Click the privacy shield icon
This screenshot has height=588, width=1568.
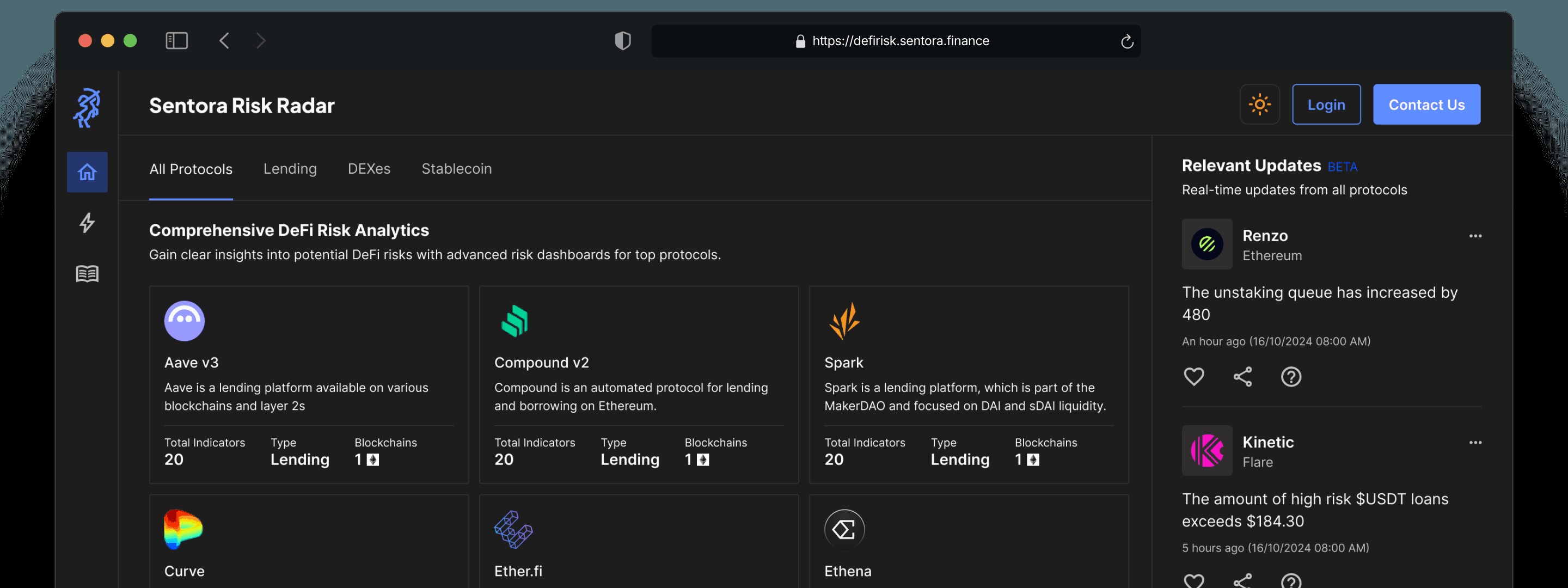[623, 41]
